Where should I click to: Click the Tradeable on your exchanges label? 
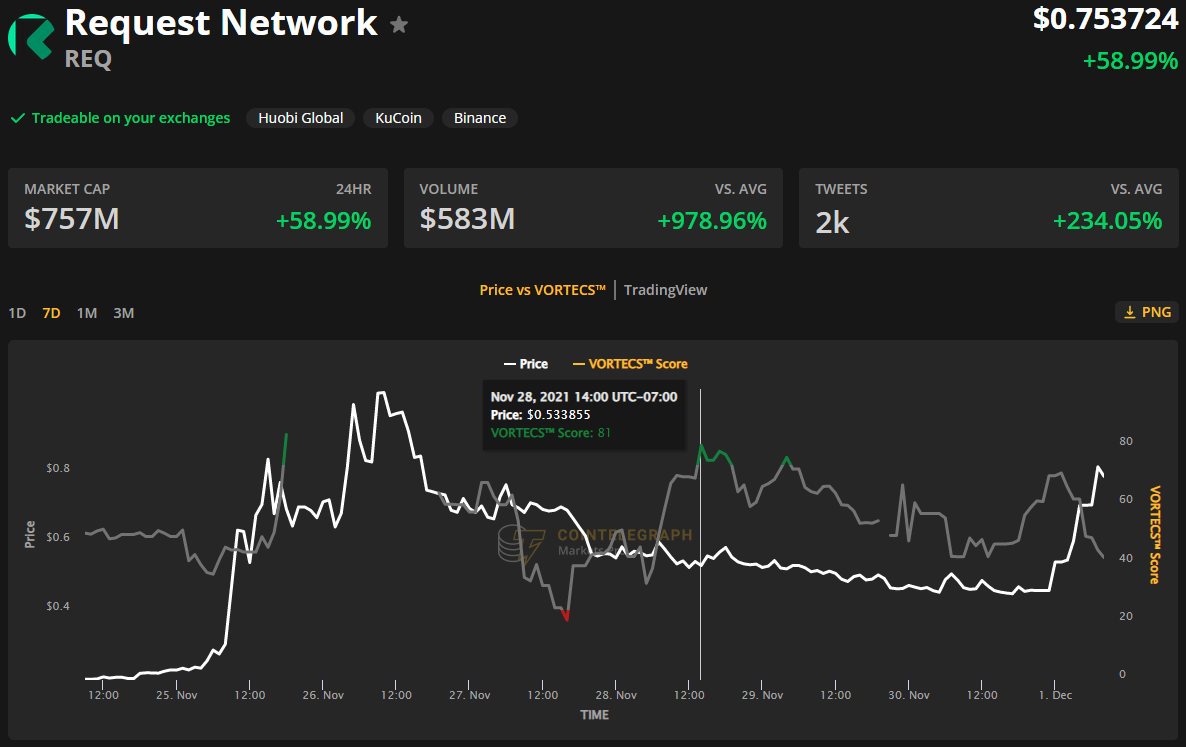click(131, 118)
